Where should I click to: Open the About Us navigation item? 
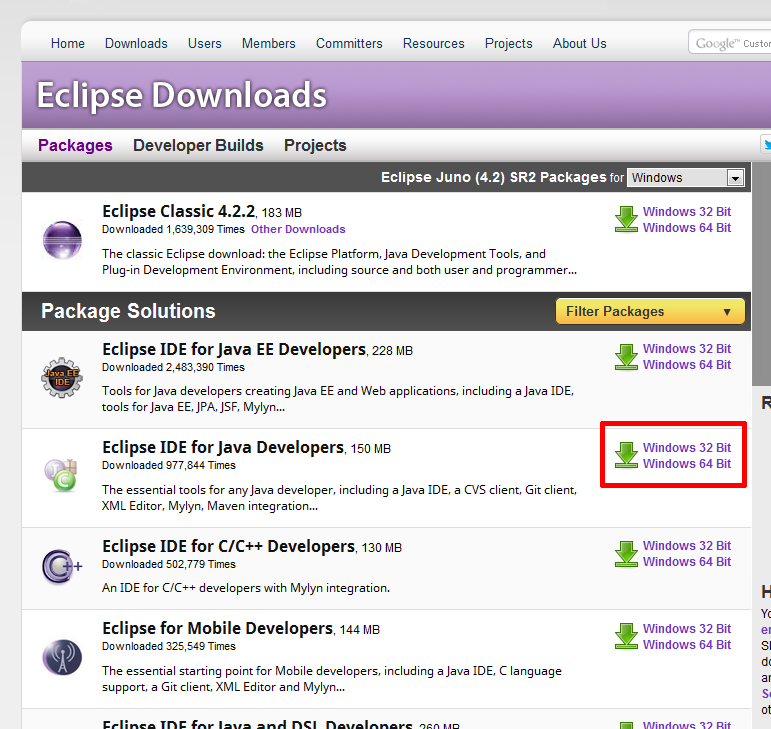coord(579,43)
